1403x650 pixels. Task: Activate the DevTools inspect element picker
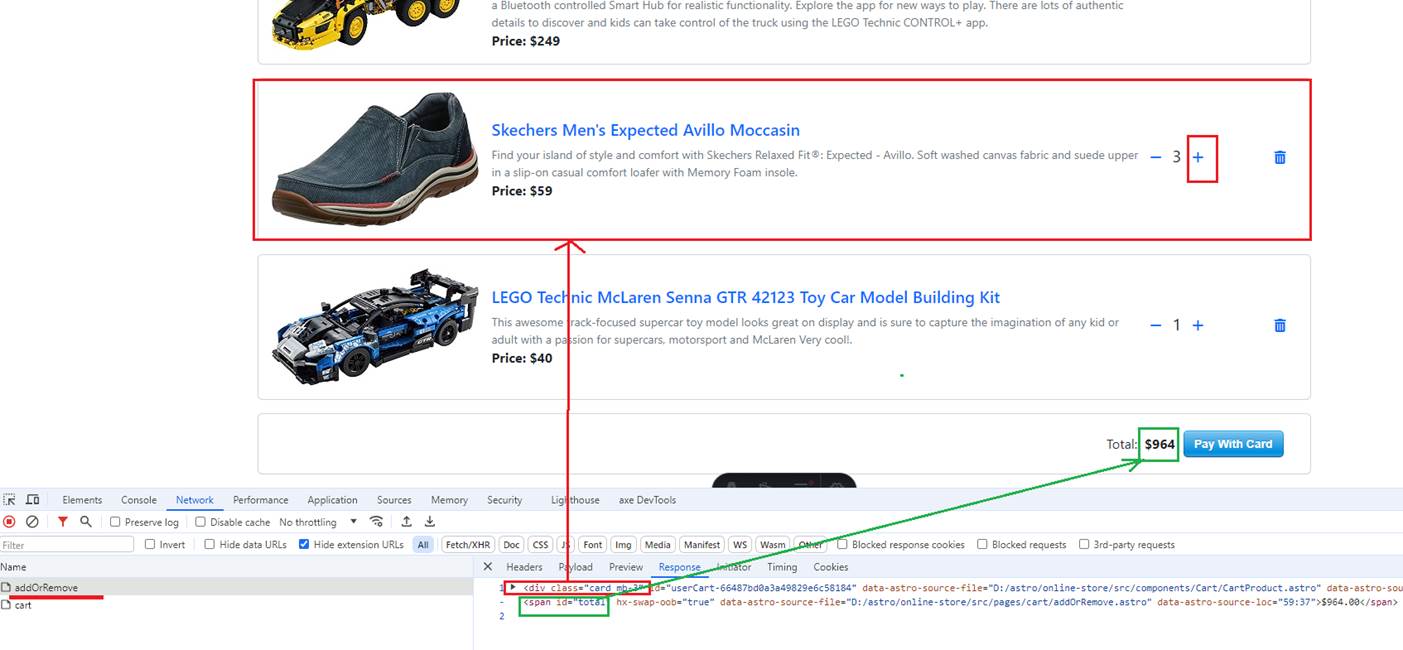pyautogui.click(x=10, y=500)
